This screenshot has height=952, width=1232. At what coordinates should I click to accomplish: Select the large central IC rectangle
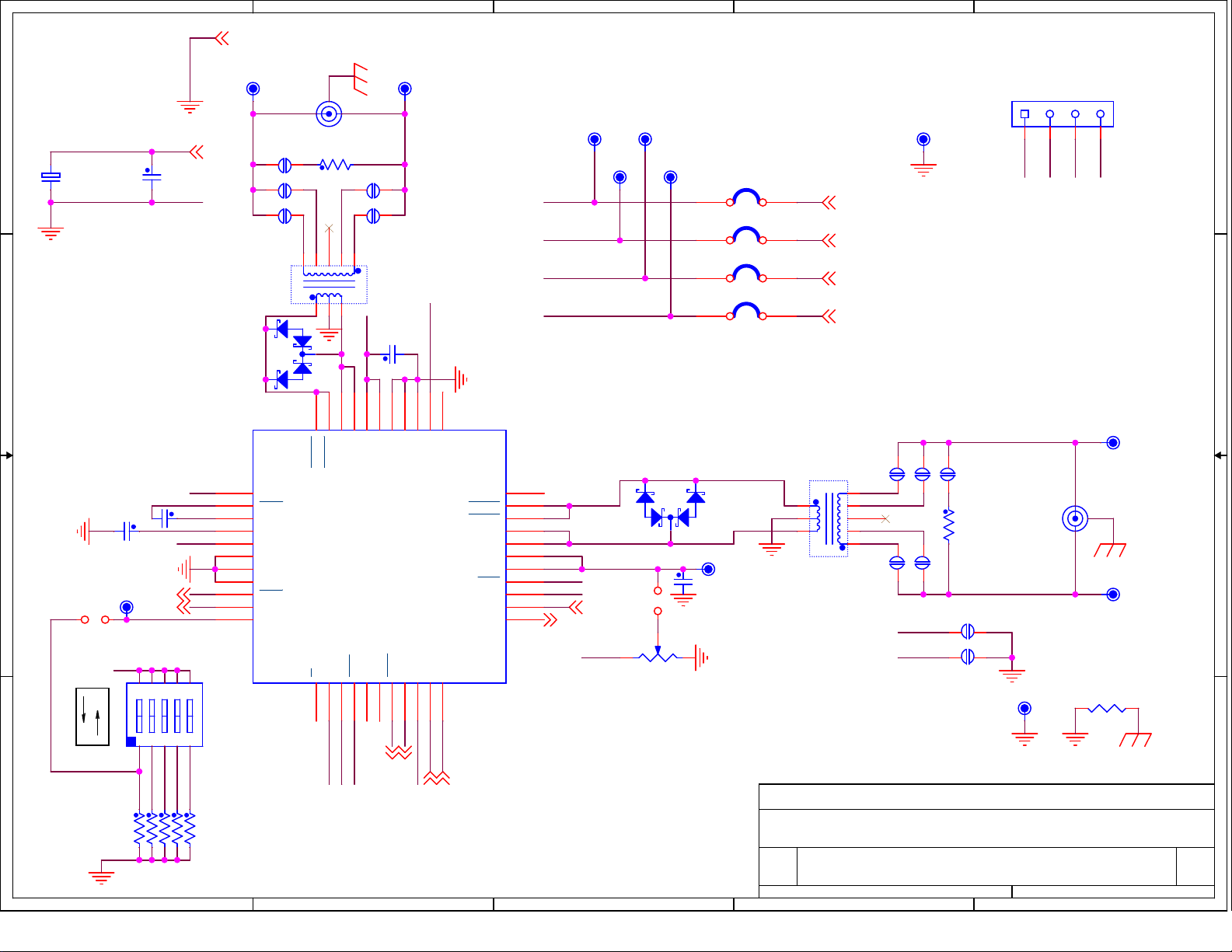coord(379,556)
